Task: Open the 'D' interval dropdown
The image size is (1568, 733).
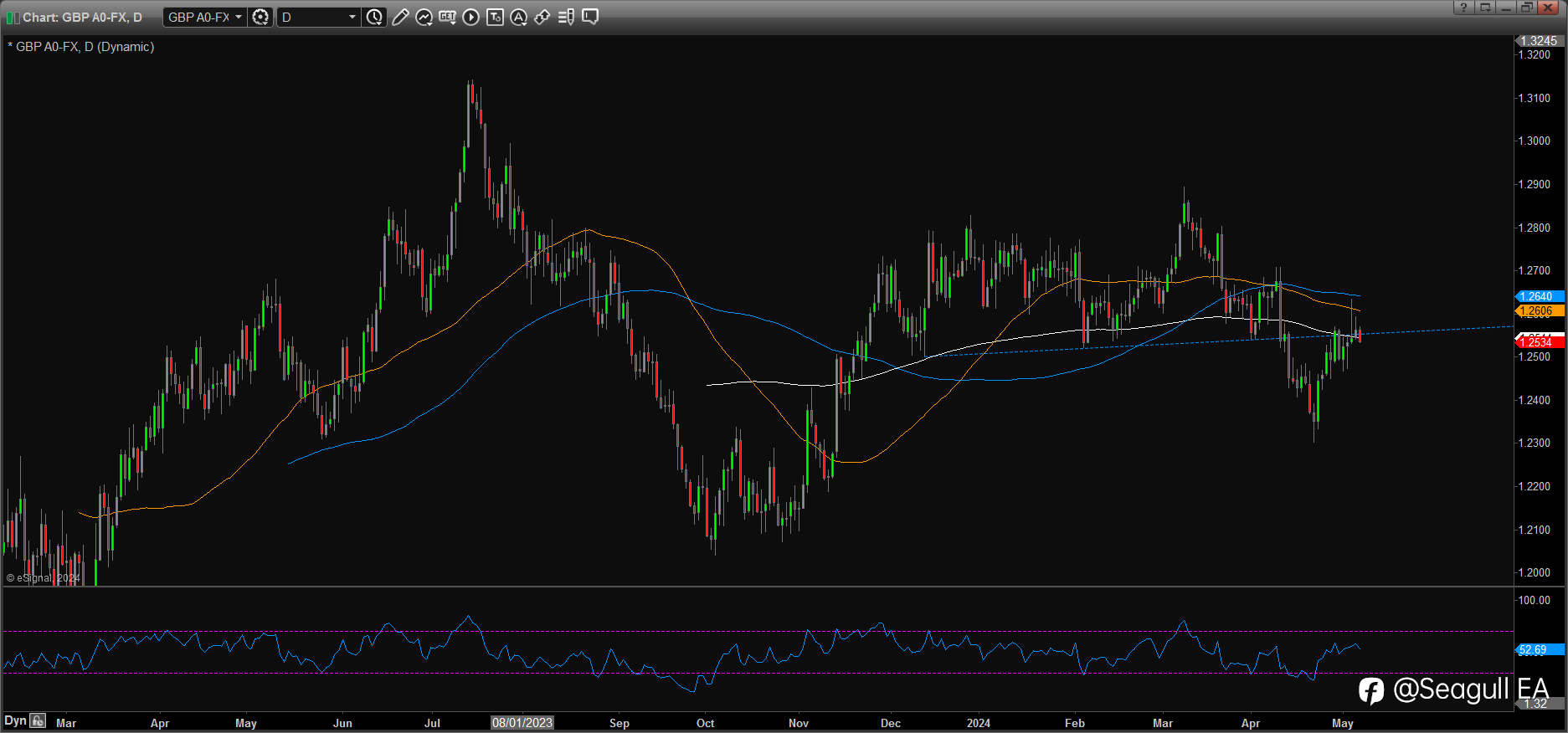Action: (x=352, y=17)
